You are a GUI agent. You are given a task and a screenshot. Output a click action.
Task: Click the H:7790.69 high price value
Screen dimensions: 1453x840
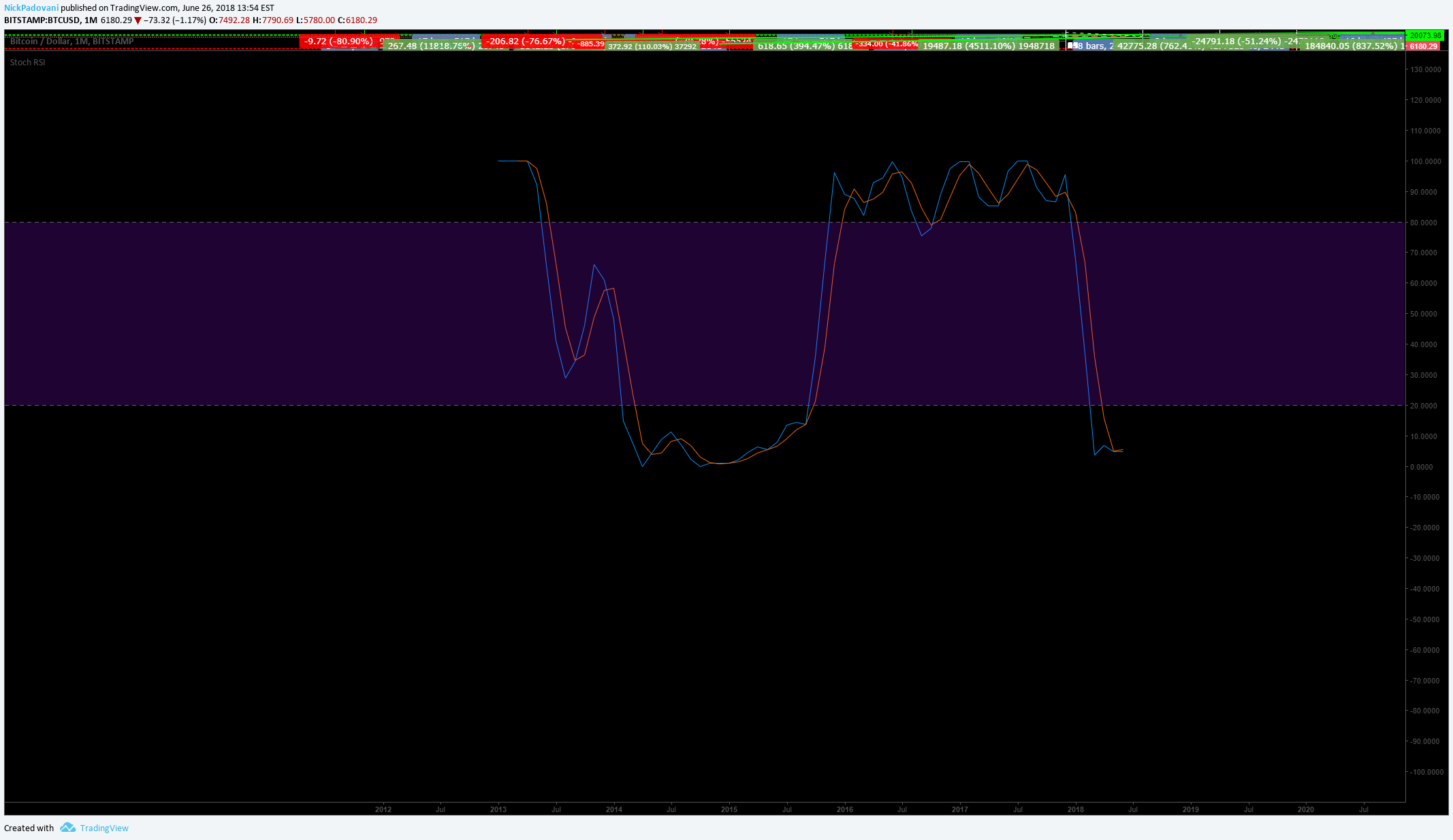pos(273,20)
